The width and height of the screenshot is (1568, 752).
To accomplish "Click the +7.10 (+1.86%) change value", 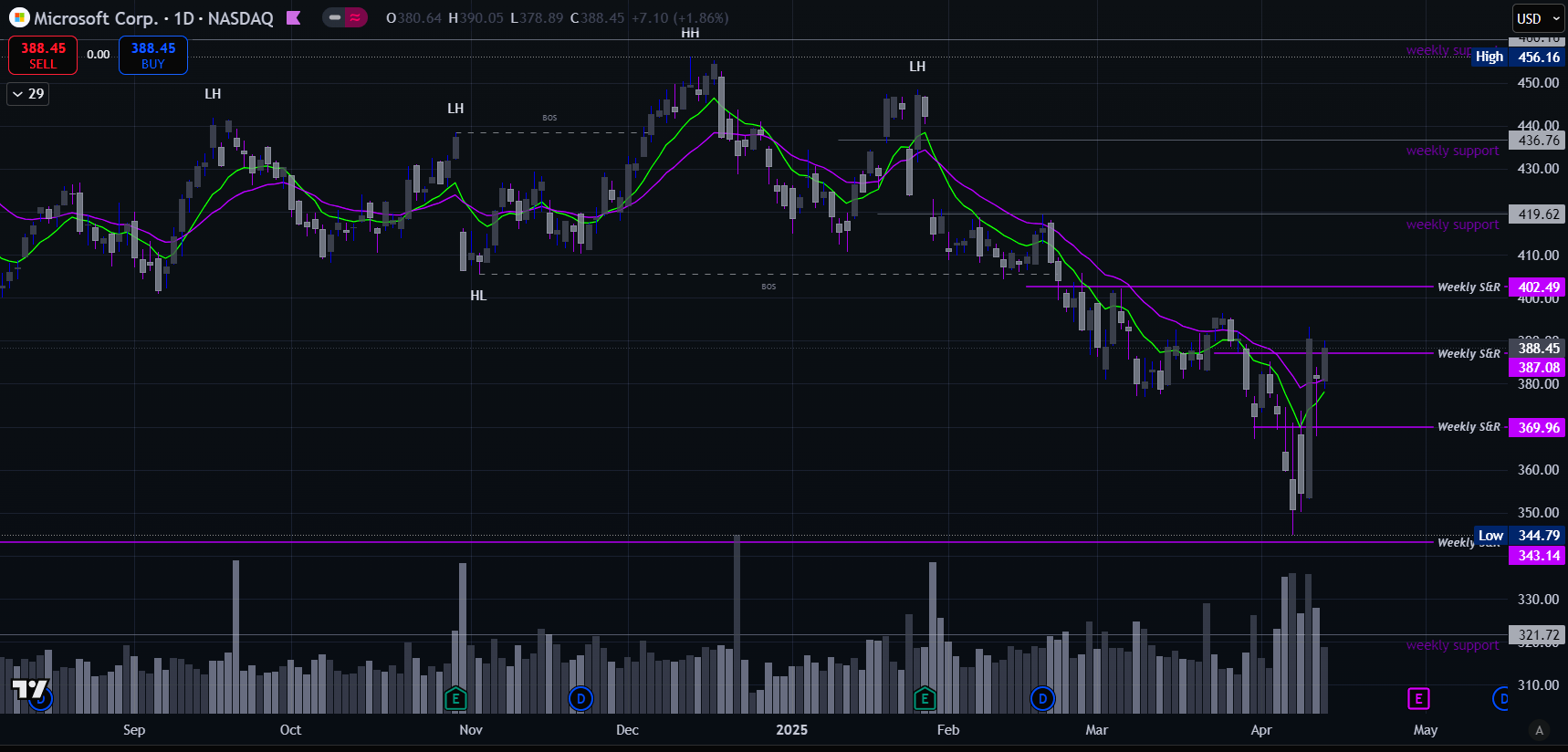I will point(680,18).
